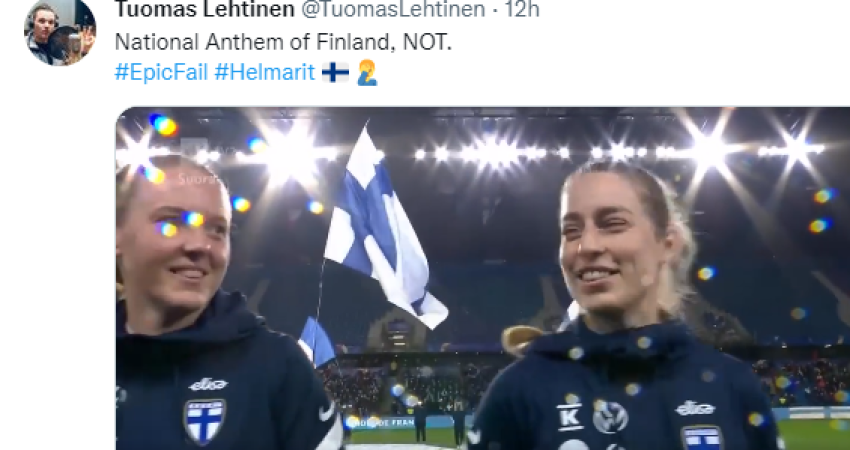Click the Finland crest on right jacket
The height and width of the screenshot is (450, 850).
tap(702, 438)
